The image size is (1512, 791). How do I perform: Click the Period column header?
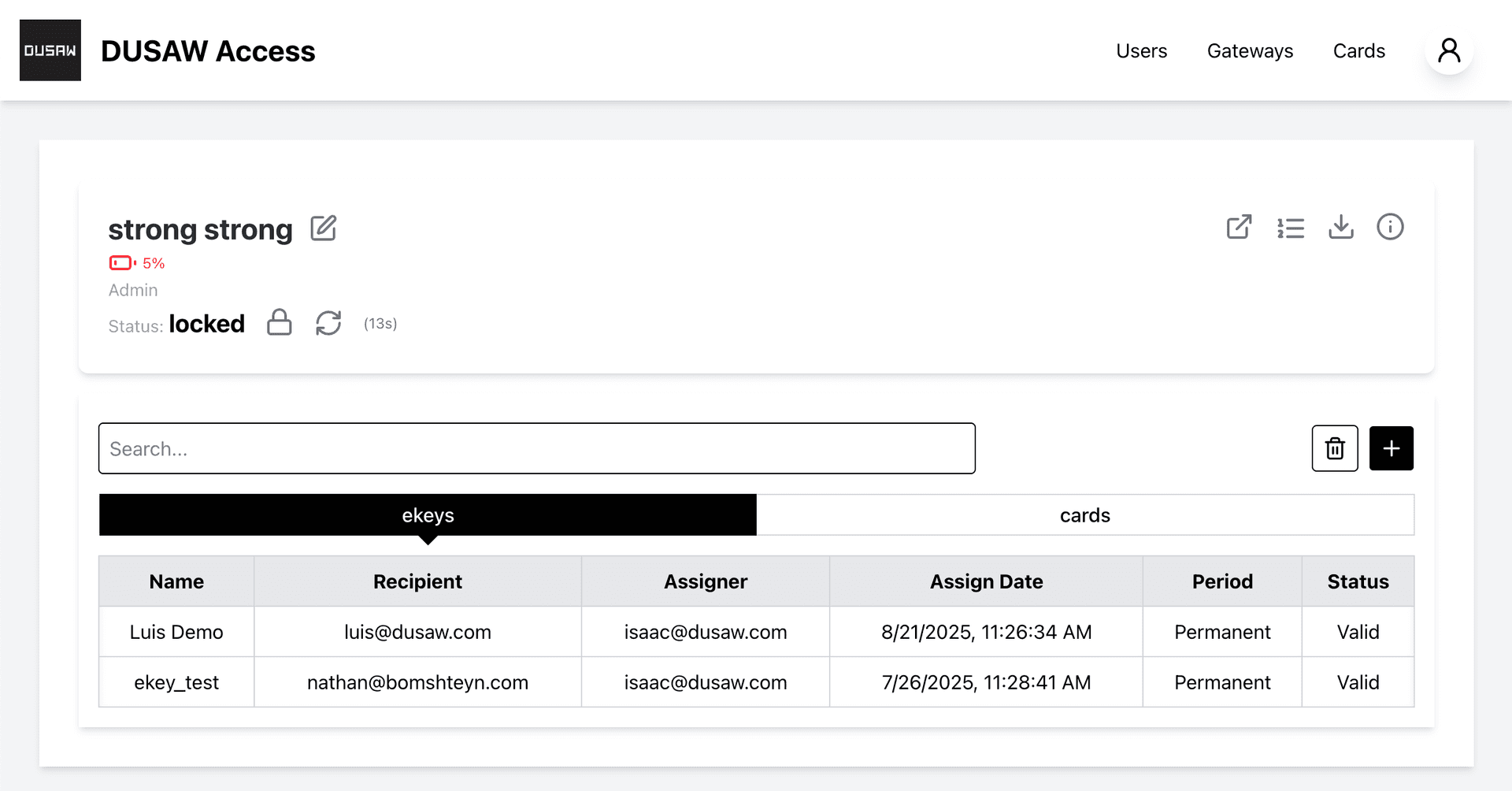tap(1222, 581)
